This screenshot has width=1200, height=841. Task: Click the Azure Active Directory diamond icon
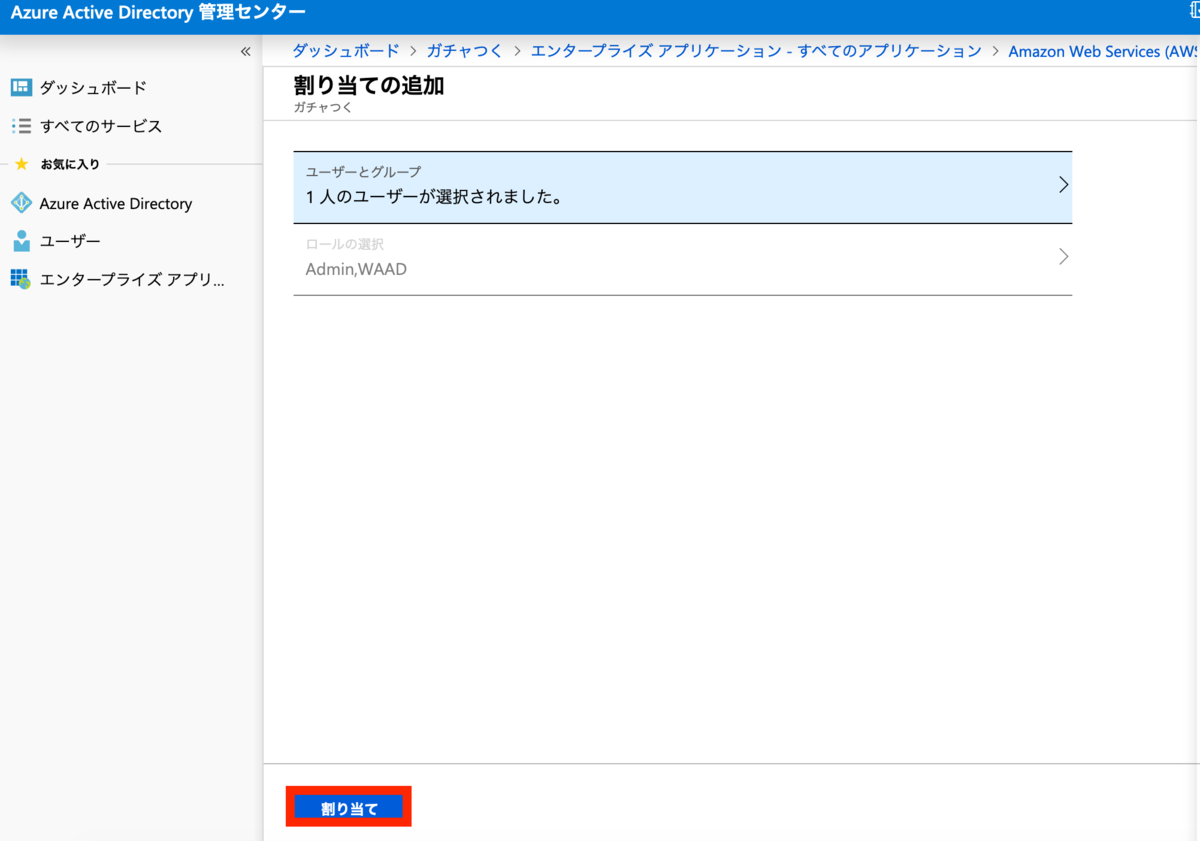(x=21, y=203)
